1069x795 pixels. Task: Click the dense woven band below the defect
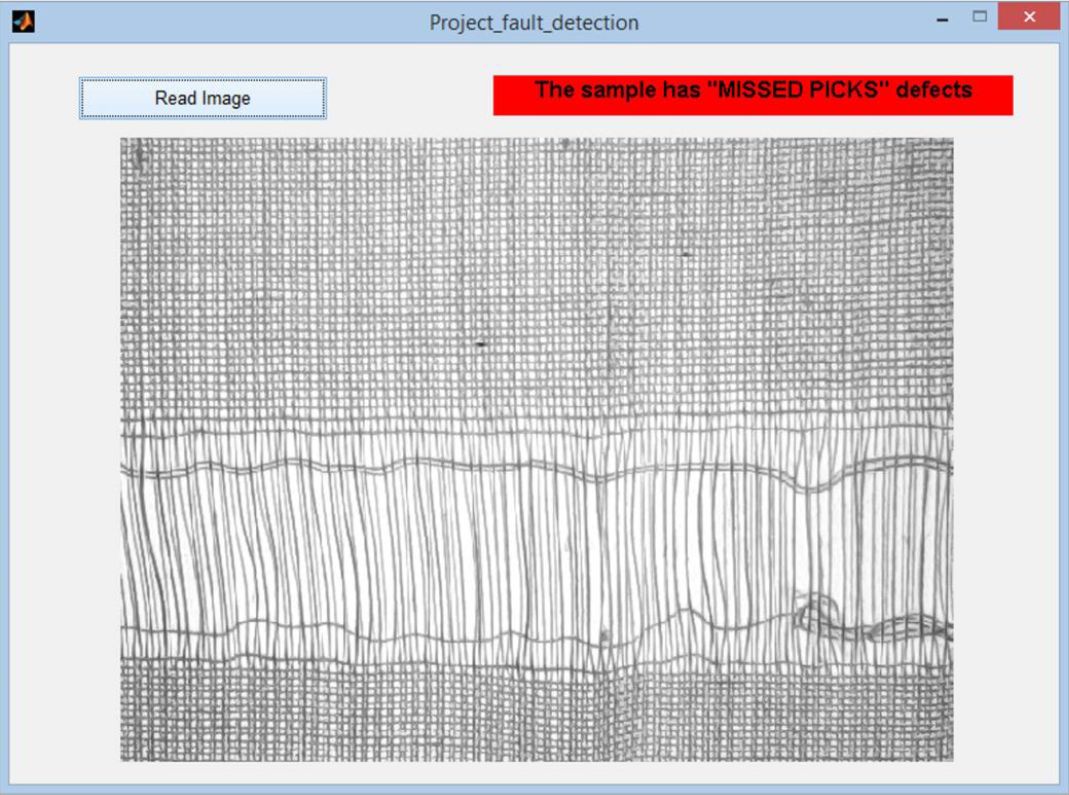pyautogui.click(x=537, y=712)
